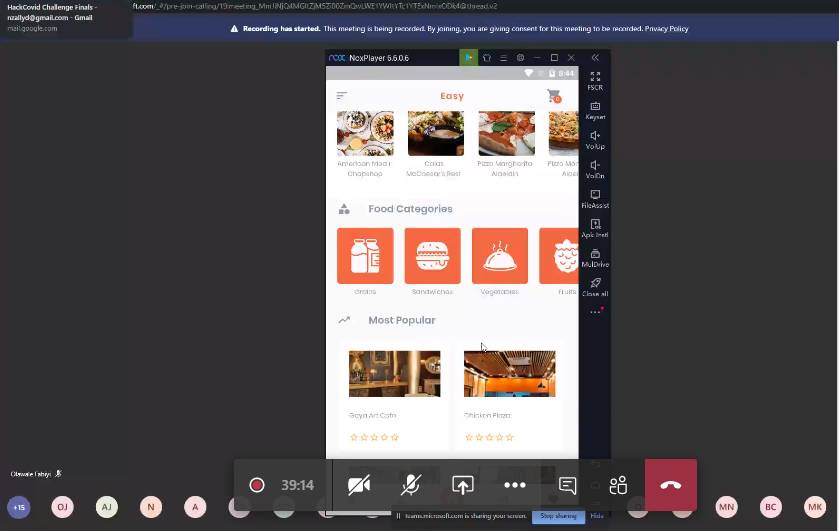
Task: Select the AJ participant avatar
Action: [x=106, y=507]
